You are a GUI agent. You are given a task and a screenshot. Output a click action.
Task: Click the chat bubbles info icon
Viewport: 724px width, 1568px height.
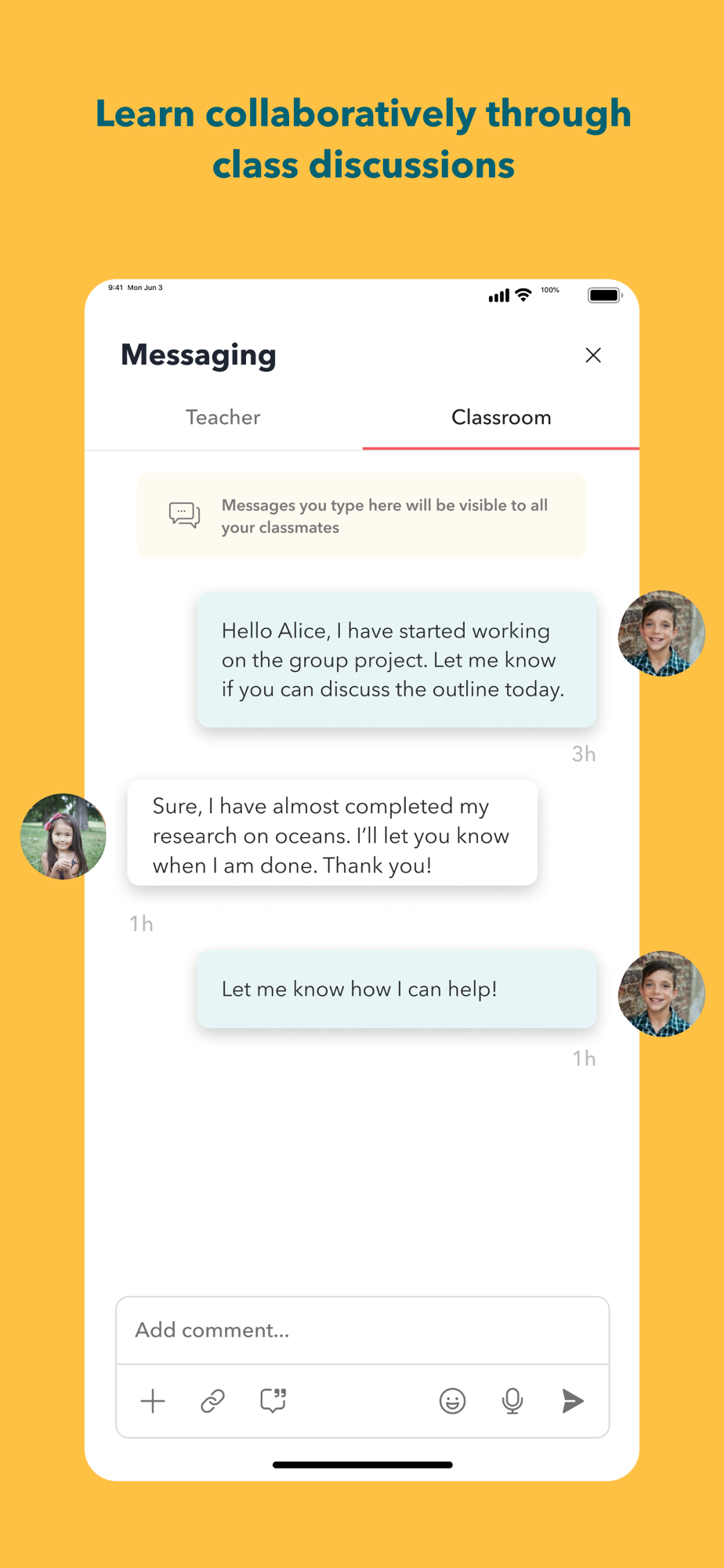click(184, 515)
